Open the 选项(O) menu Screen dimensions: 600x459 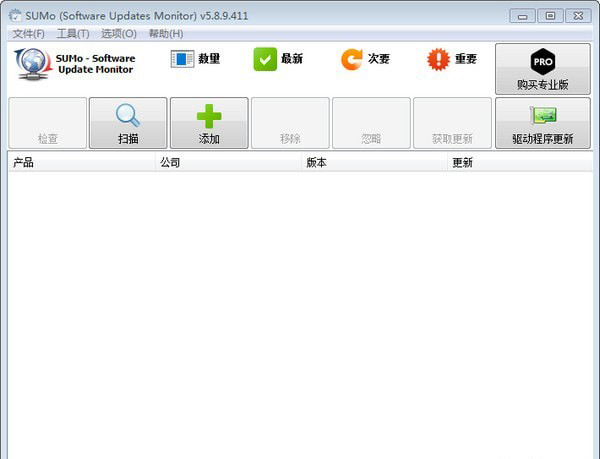coord(119,34)
